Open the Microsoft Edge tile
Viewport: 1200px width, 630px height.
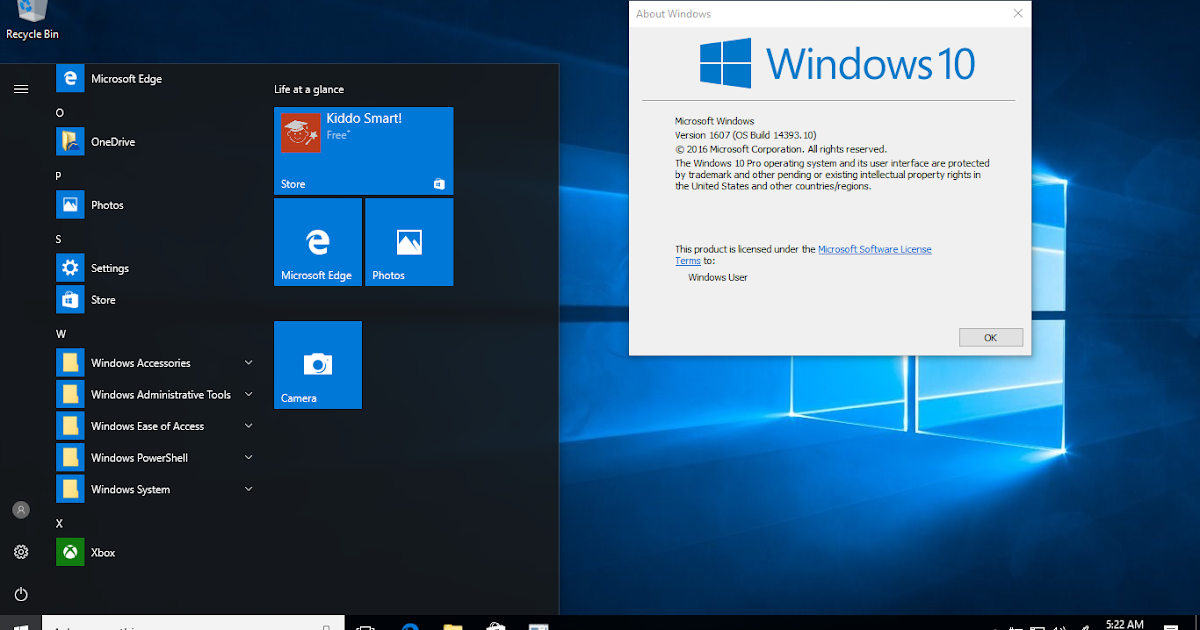pos(318,242)
